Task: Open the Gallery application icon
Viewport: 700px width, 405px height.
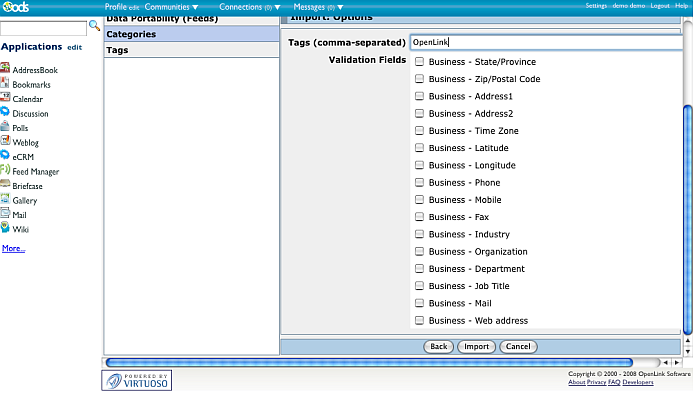Action: tap(6, 200)
